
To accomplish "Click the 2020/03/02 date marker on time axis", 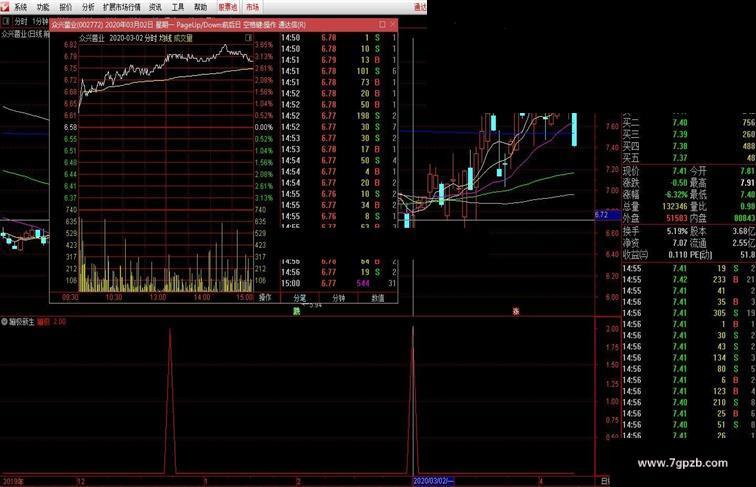I will [x=433, y=481].
